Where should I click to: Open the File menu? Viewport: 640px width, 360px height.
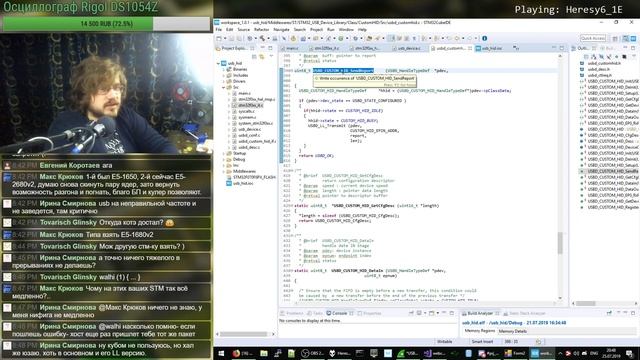219,30
